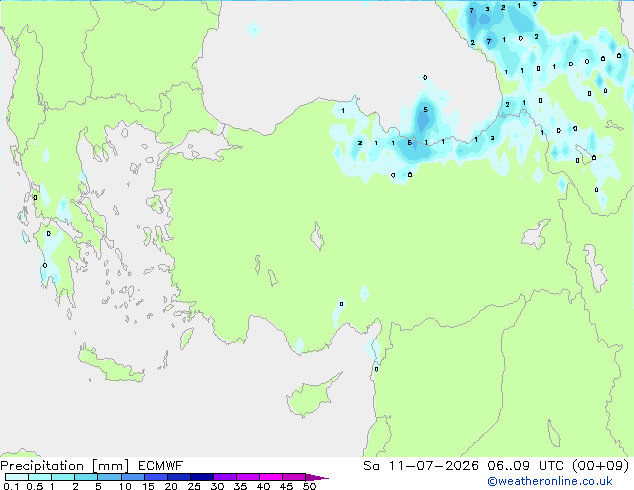Viewport: 634px width, 490px height.
Task: Click the '(00+09)' forecast offset text
Action: pos(601,466)
